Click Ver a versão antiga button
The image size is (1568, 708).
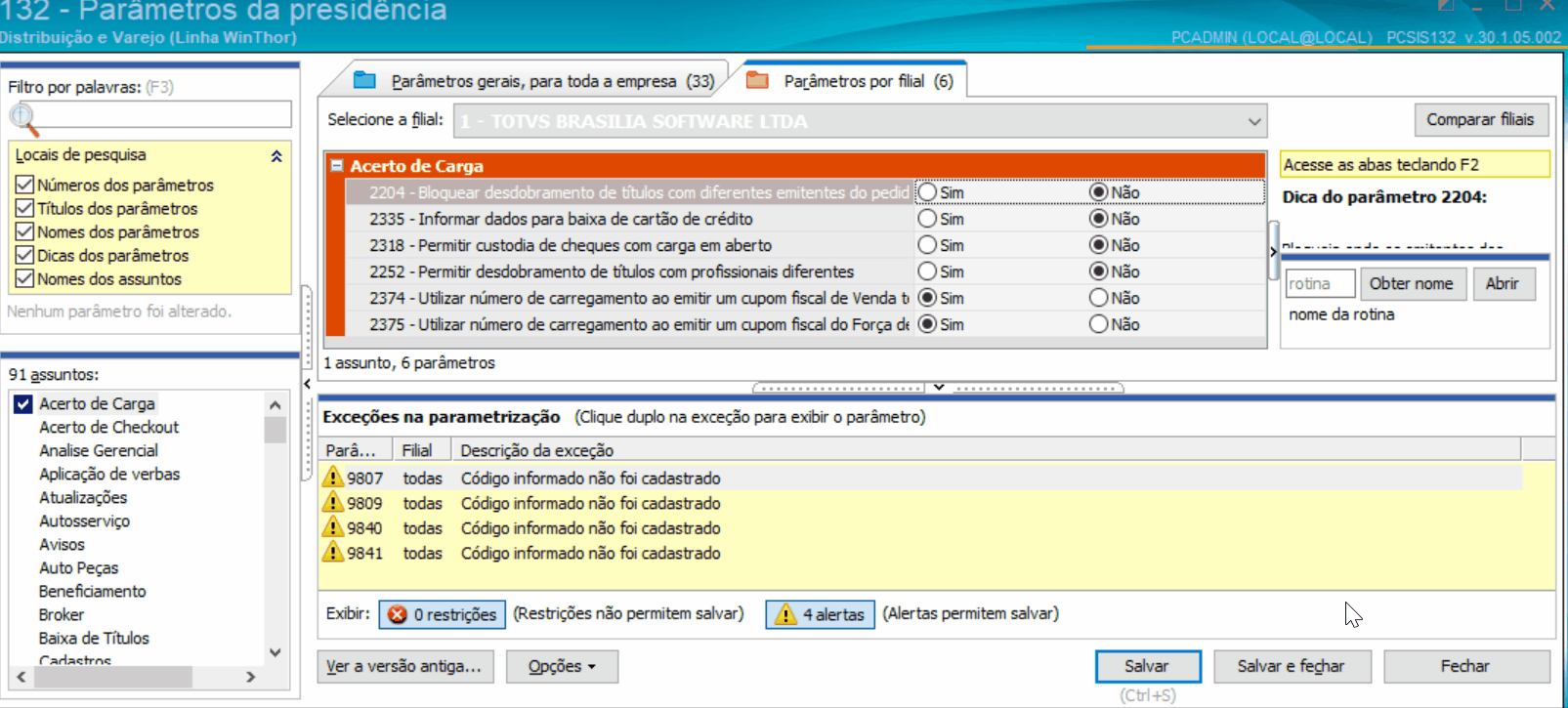pos(405,666)
